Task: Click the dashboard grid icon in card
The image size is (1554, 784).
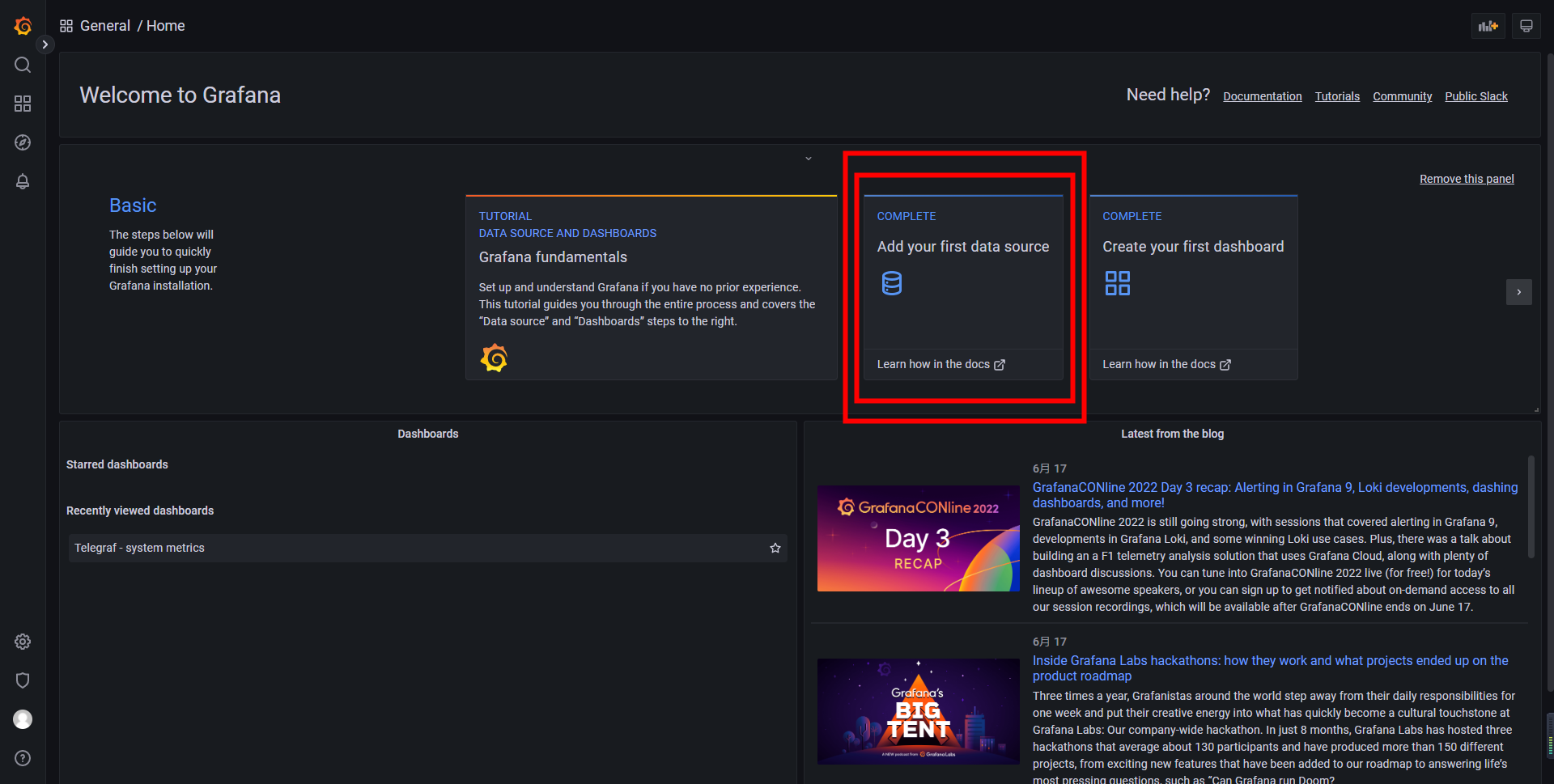Action: click(x=1117, y=283)
